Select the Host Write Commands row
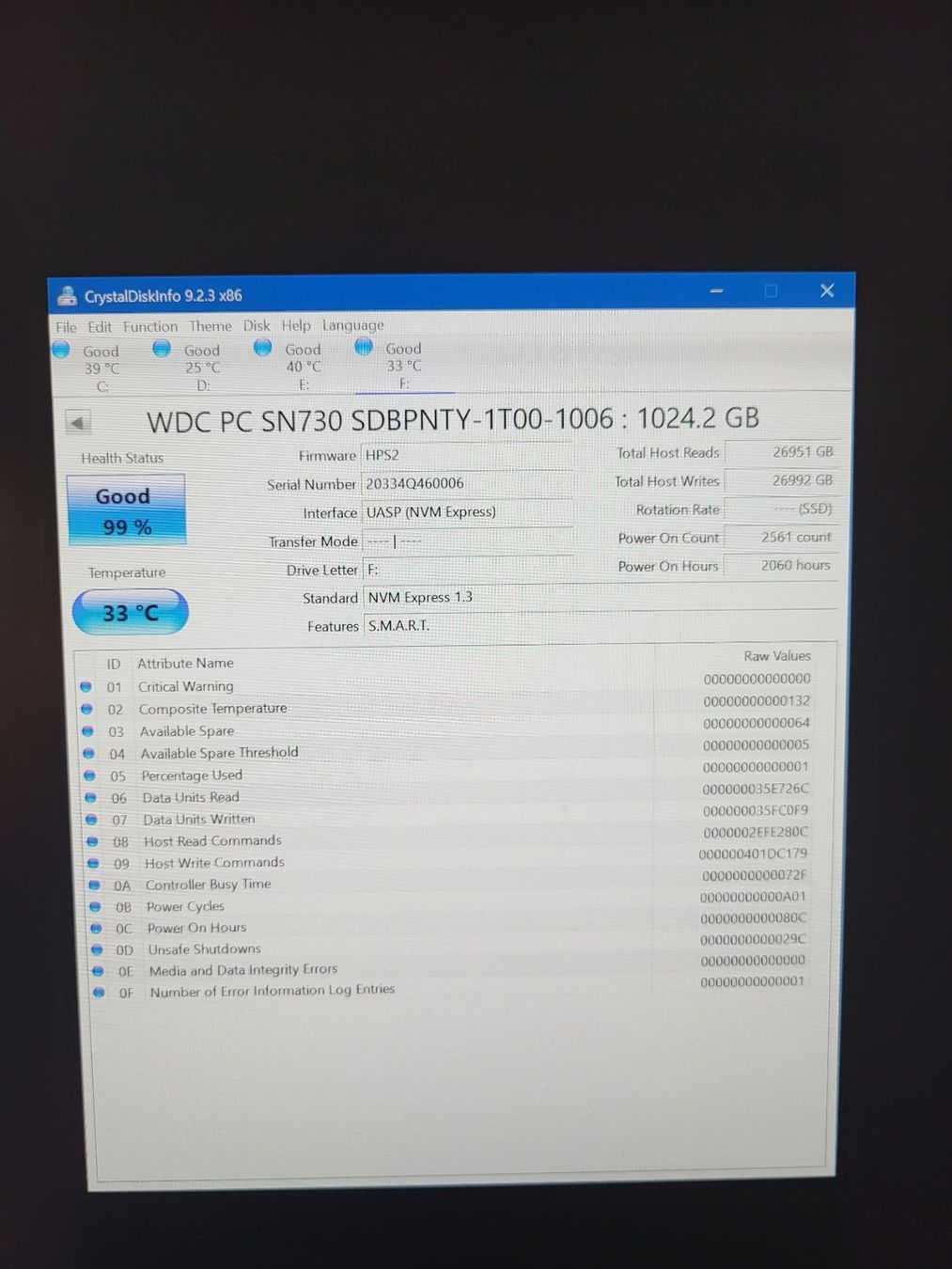 [x=448, y=860]
